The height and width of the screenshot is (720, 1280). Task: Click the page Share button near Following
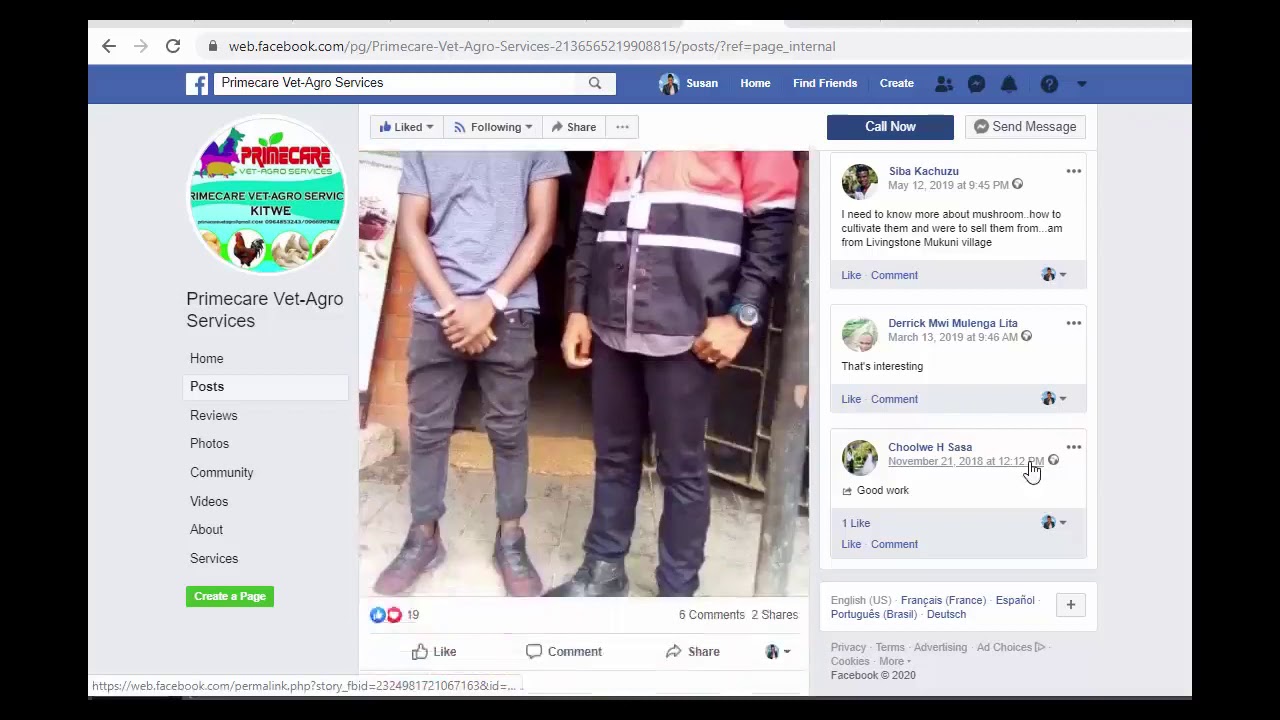pyautogui.click(x=573, y=127)
